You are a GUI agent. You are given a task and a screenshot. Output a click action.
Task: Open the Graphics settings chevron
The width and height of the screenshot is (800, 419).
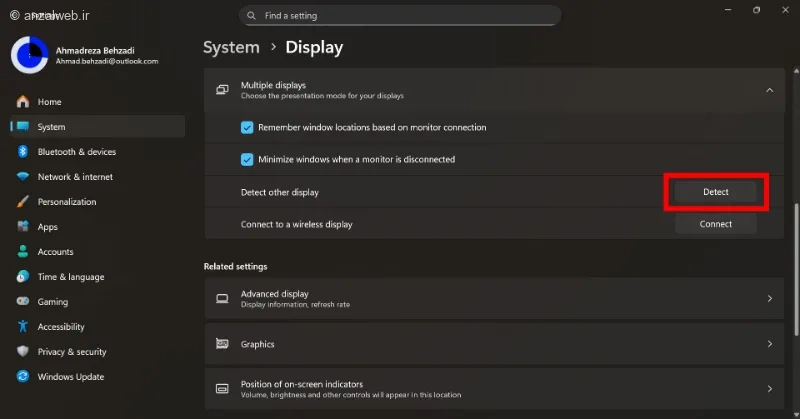769,344
